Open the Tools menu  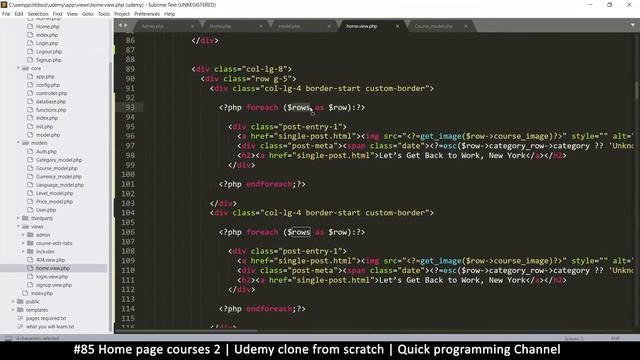click(104, 14)
